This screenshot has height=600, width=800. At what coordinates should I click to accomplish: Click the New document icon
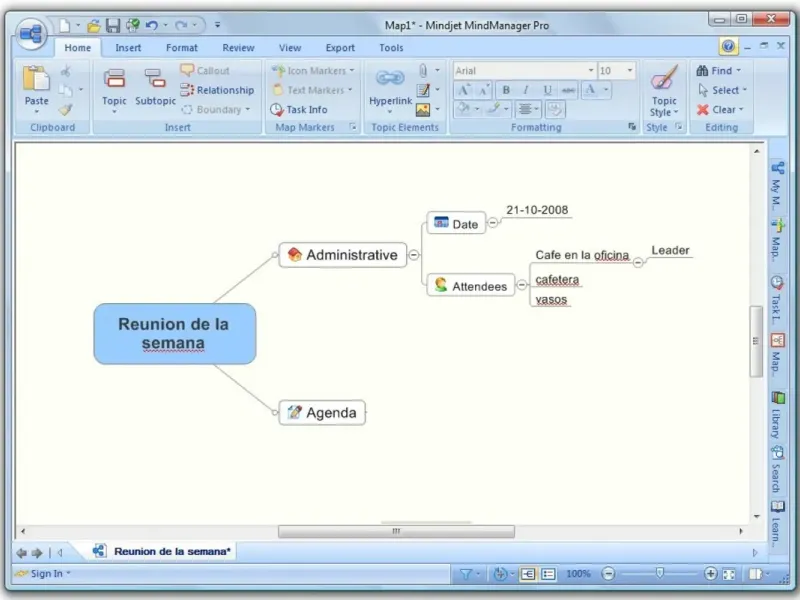[64, 25]
